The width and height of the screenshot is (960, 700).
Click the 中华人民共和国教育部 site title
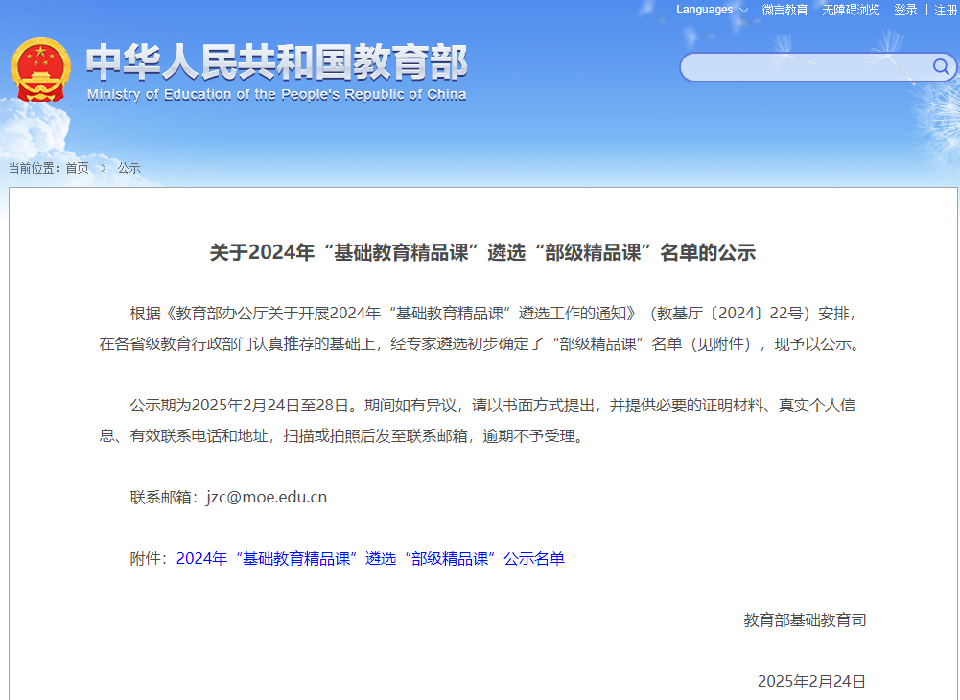pyautogui.click(x=276, y=62)
